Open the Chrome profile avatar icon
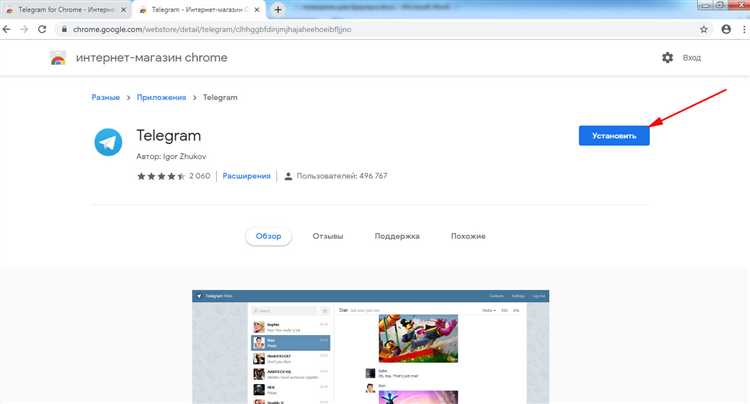Viewport: 750px width, 404px height. click(726, 29)
